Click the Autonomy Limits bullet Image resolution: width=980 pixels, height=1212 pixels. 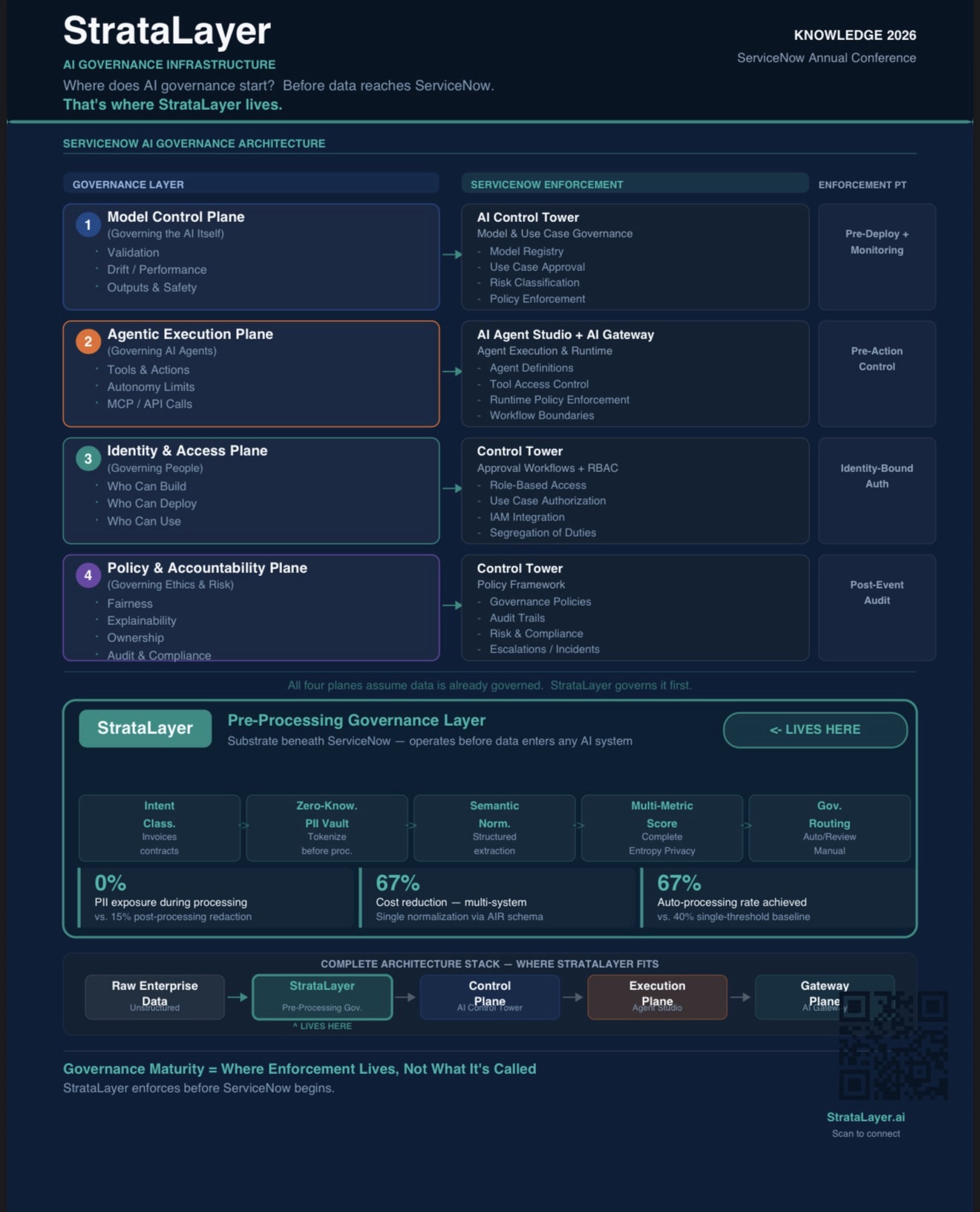click(151, 387)
